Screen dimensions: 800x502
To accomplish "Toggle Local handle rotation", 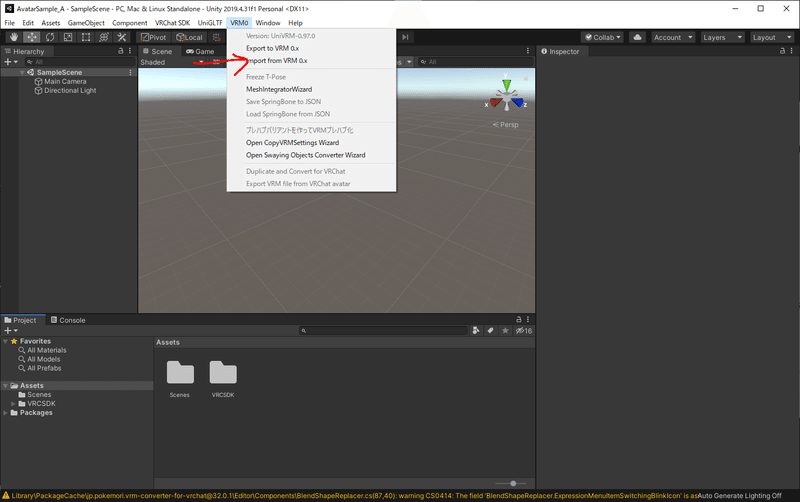I will point(189,37).
